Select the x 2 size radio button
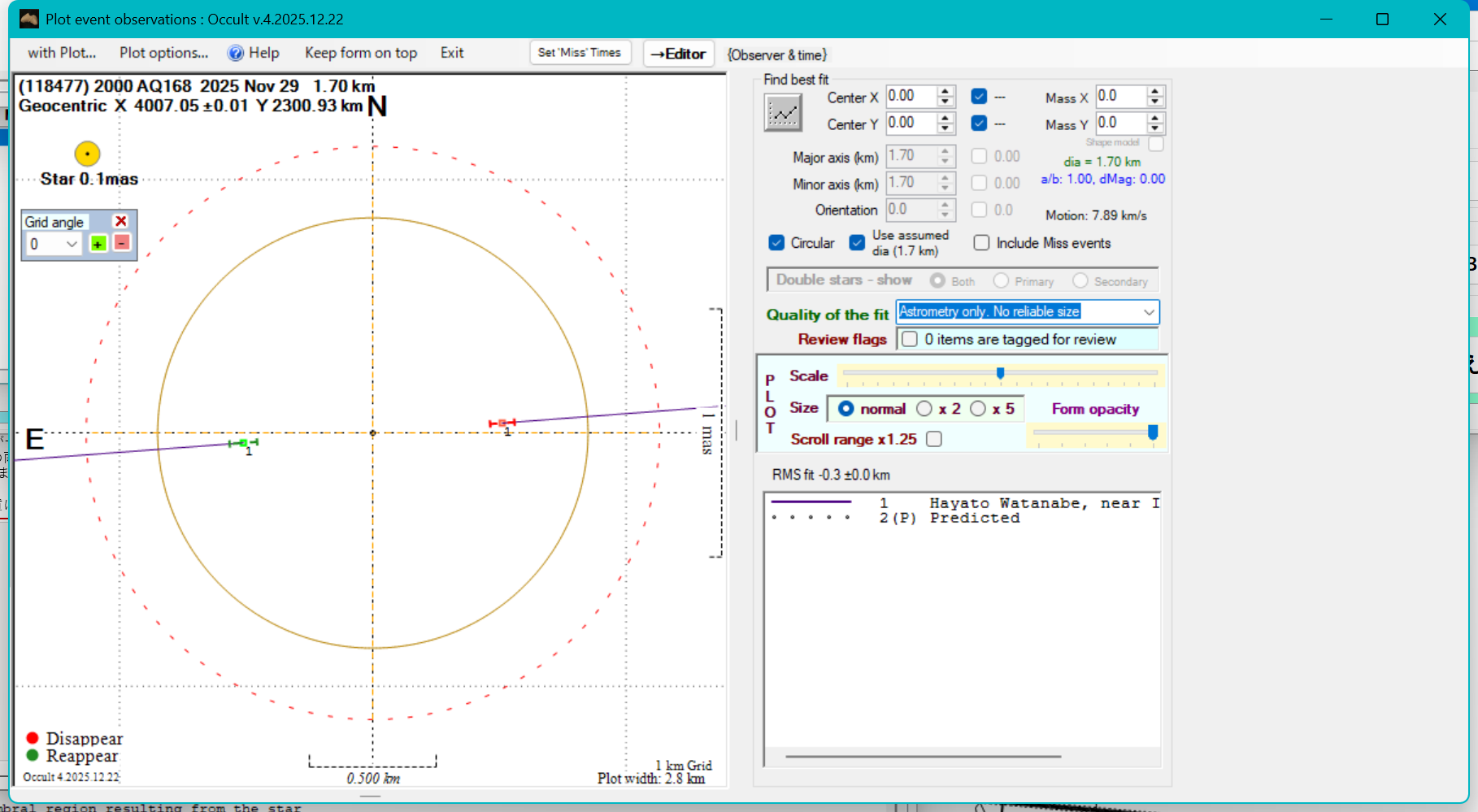The image size is (1478, 812). coord(924,409)
